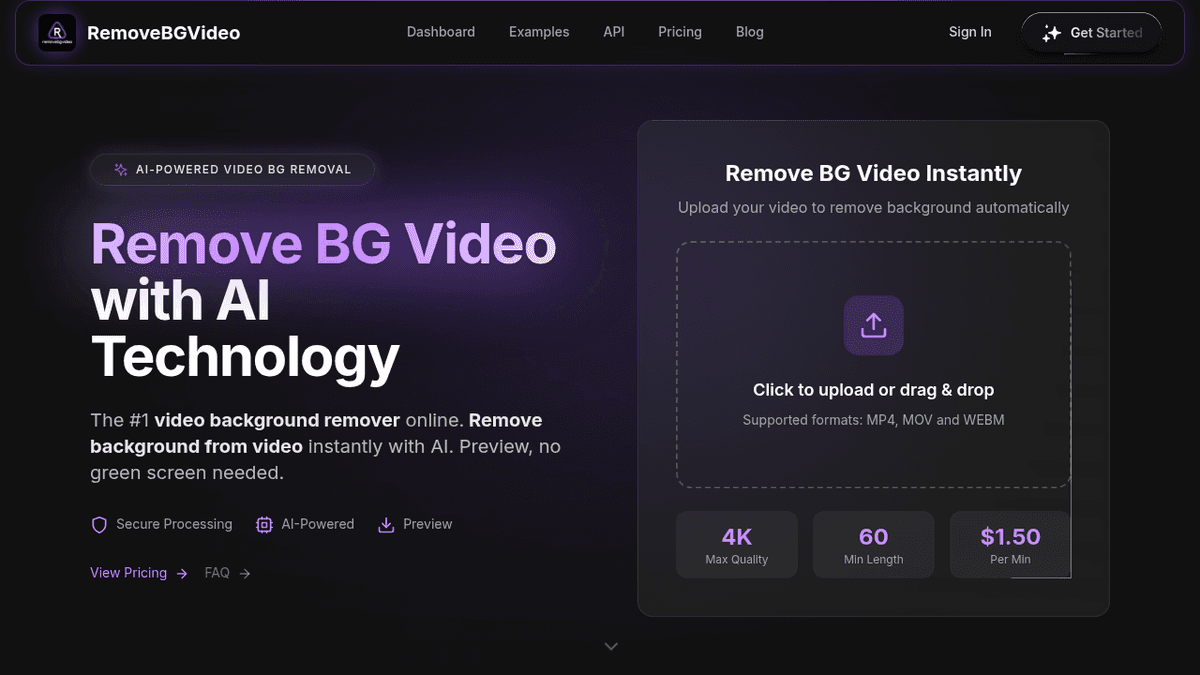Click the AI-Powered chip icon
Viewport: 1200px width, 675px height.
264,525
